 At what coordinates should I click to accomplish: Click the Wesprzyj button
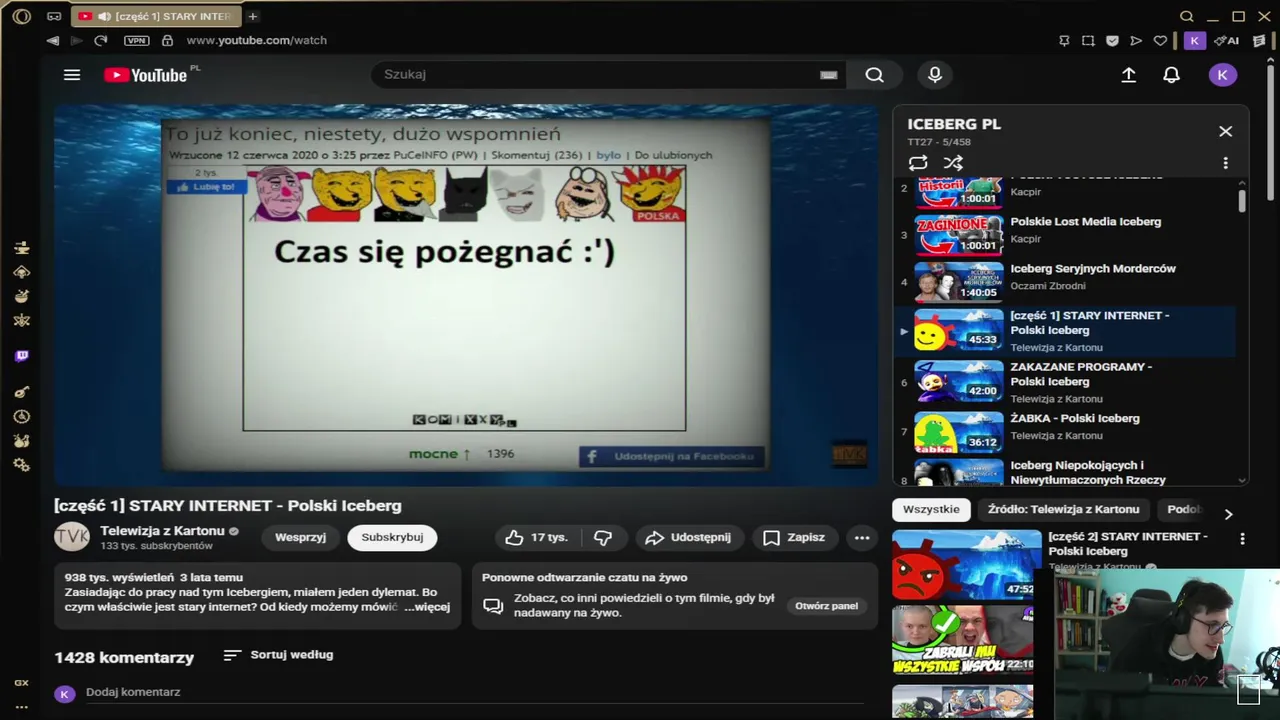[x=300, y=538]
